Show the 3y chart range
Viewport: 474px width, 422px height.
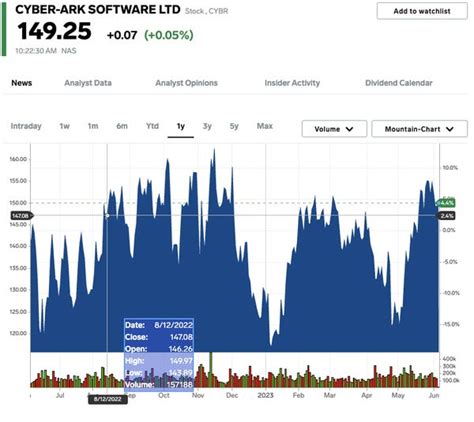(x=207, y=126)
